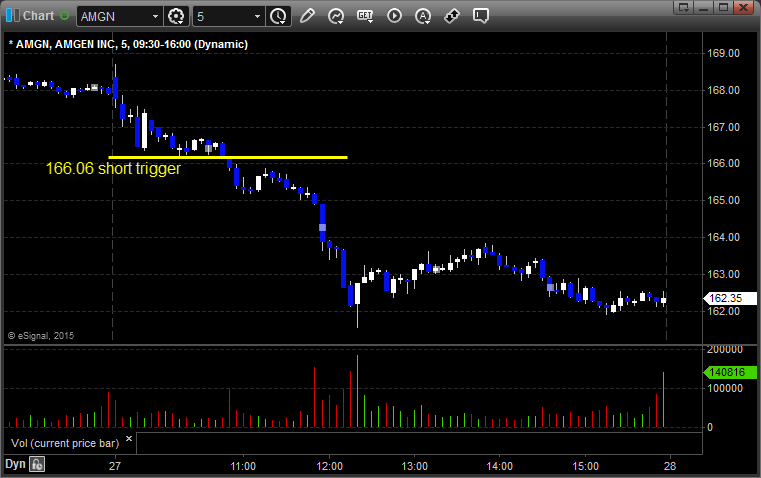
Task: Click the 12:00 time axis label
Action: (330, 466)
